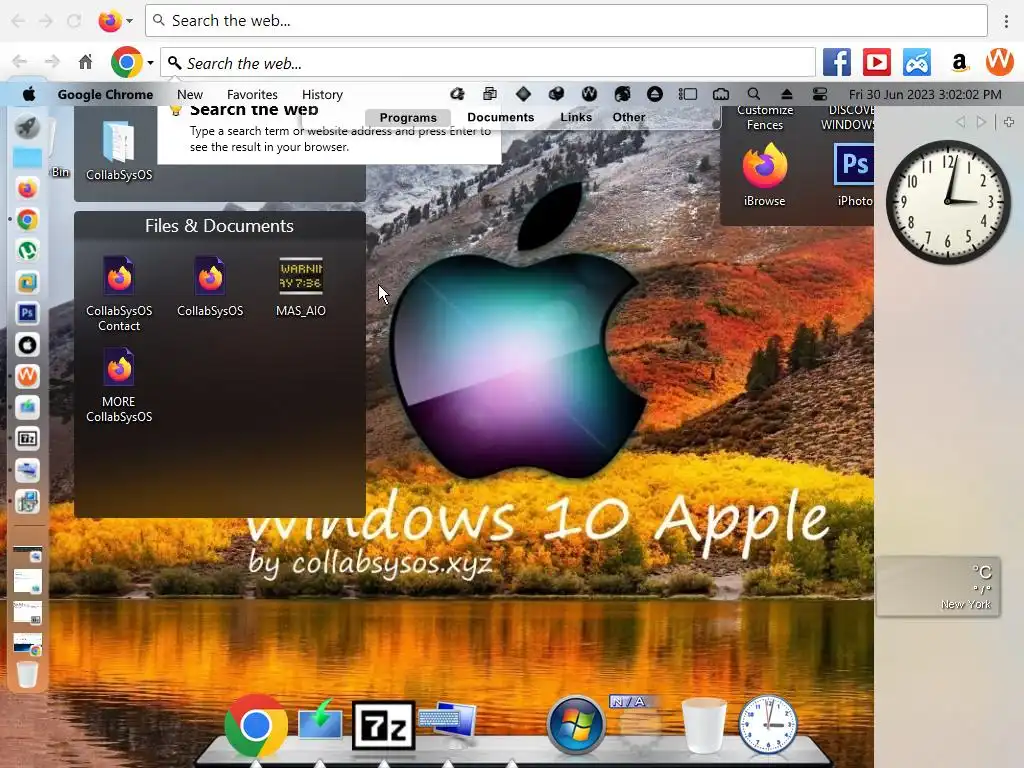Open trash at bottom of left dock
Screen dimensions: 1024x768
tap(27, 674)
